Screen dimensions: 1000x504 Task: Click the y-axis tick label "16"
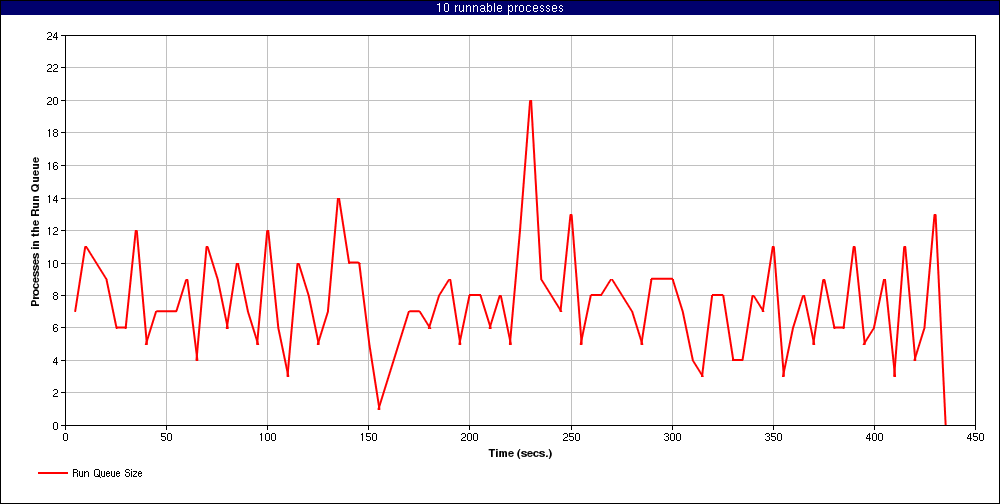52,166
